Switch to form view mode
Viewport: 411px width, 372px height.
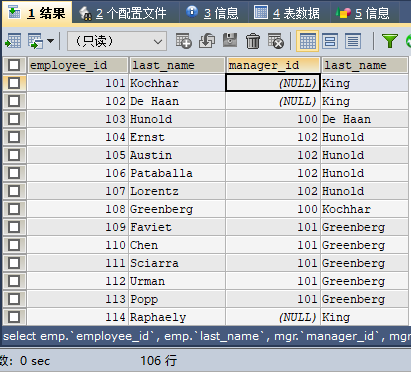330,41
